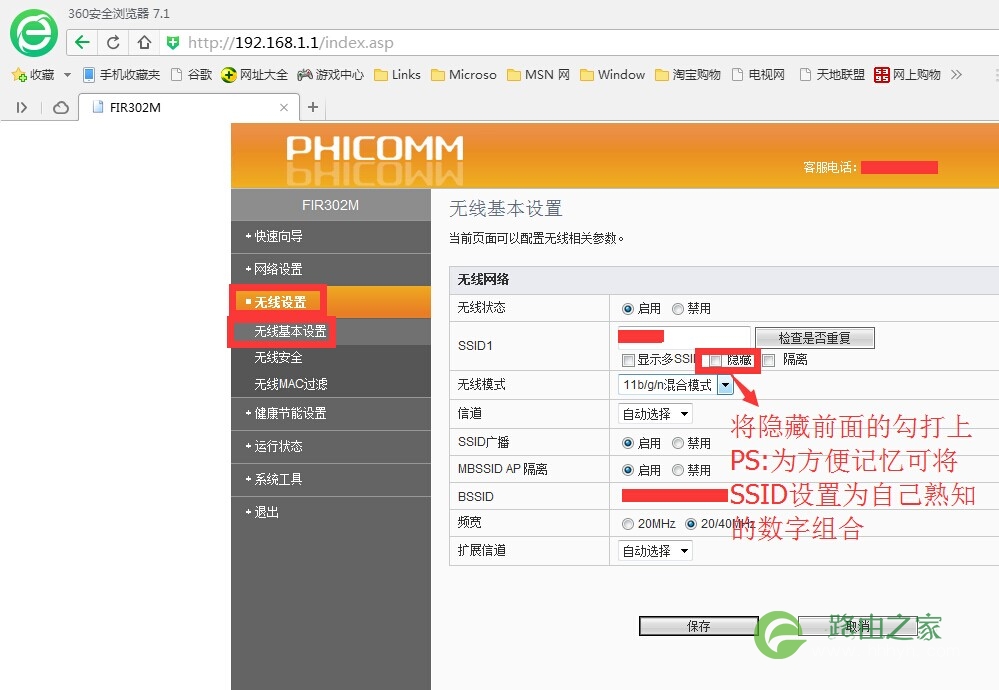Image resolution: width=999 pixels, height=690 pixels.
Task: Open 无线MAC过滤 submenu
Action: click(x=291, y=384)
